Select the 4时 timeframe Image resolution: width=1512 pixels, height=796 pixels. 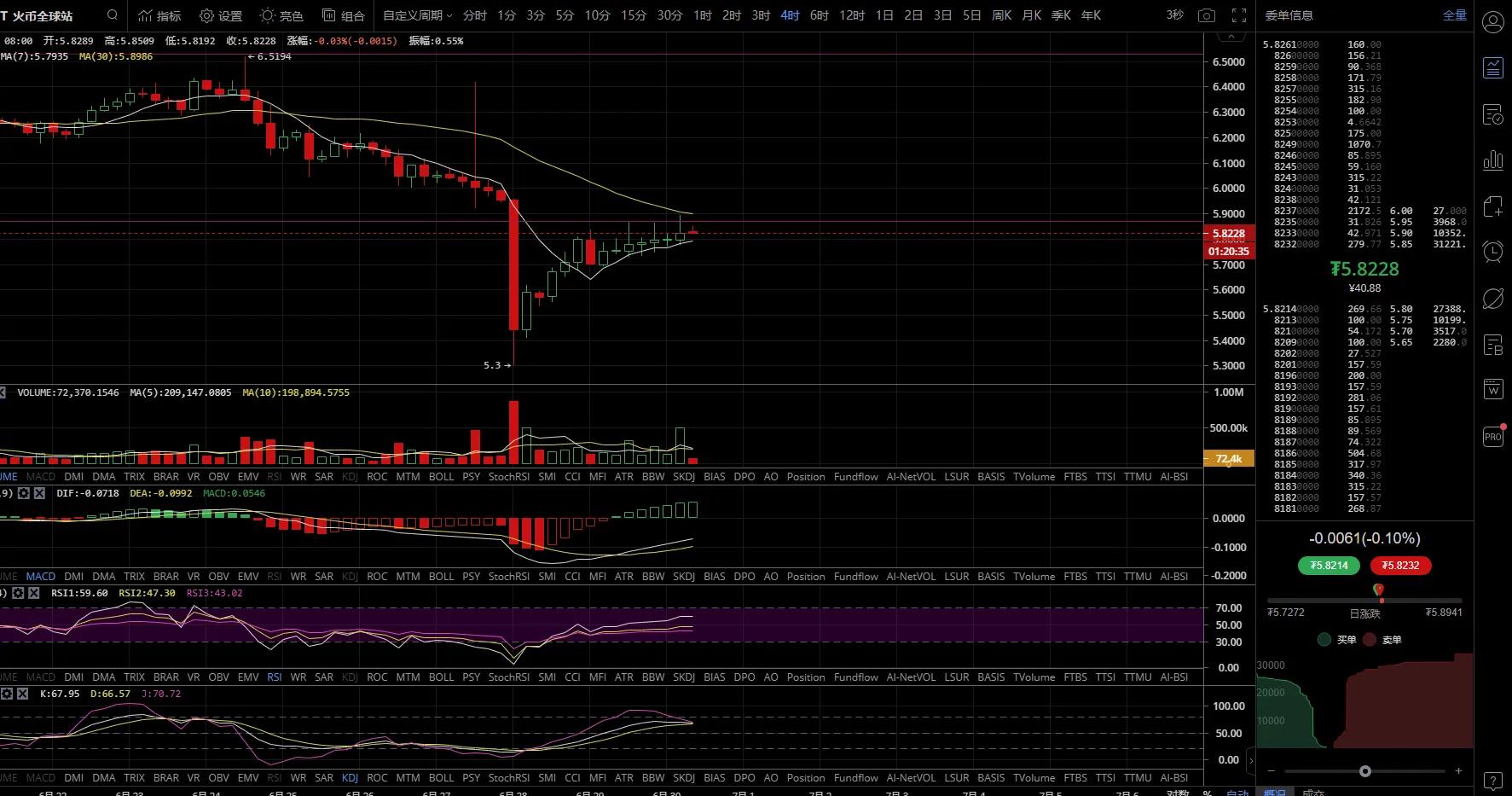(x=790, y=15)
